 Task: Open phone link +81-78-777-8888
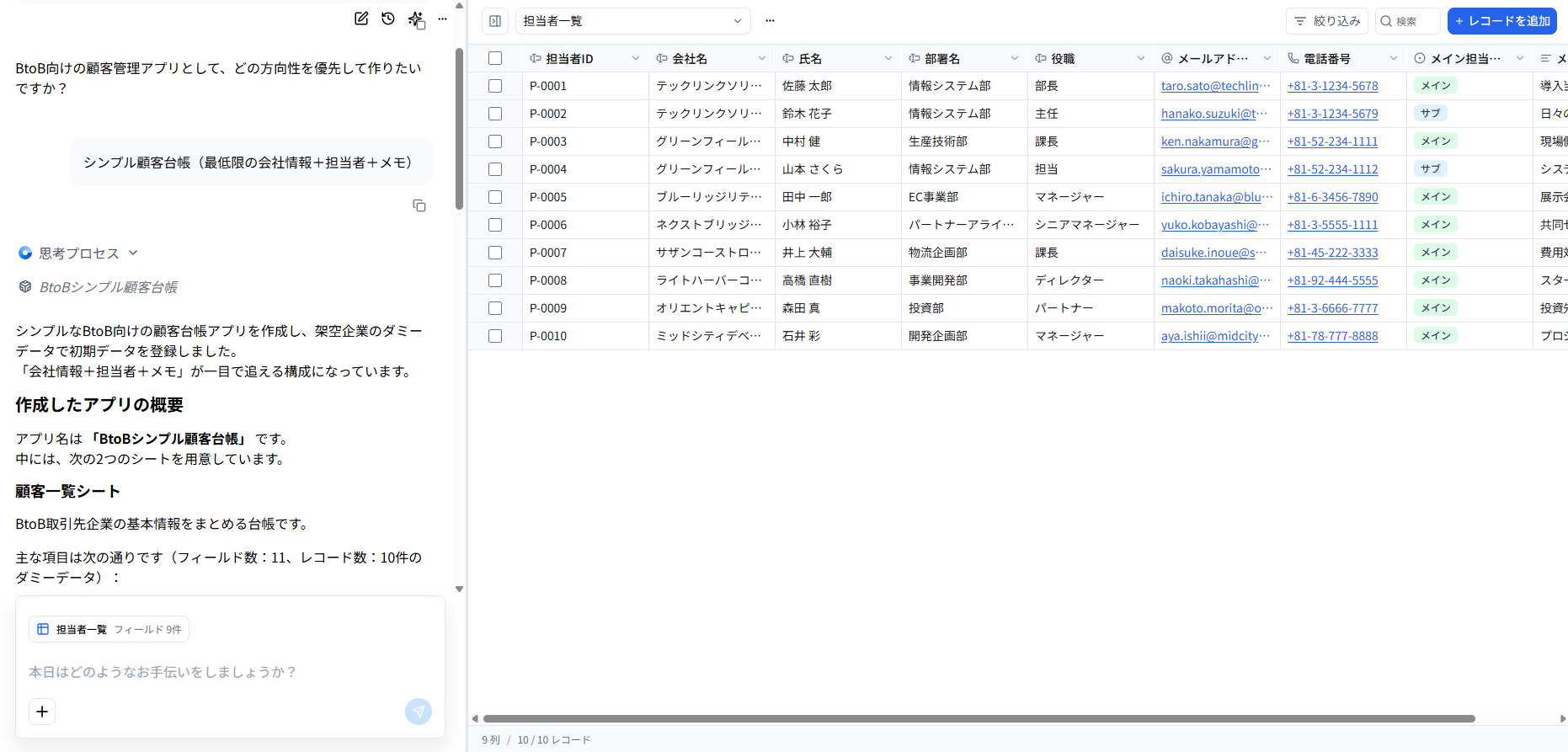tap(1332, 336)
